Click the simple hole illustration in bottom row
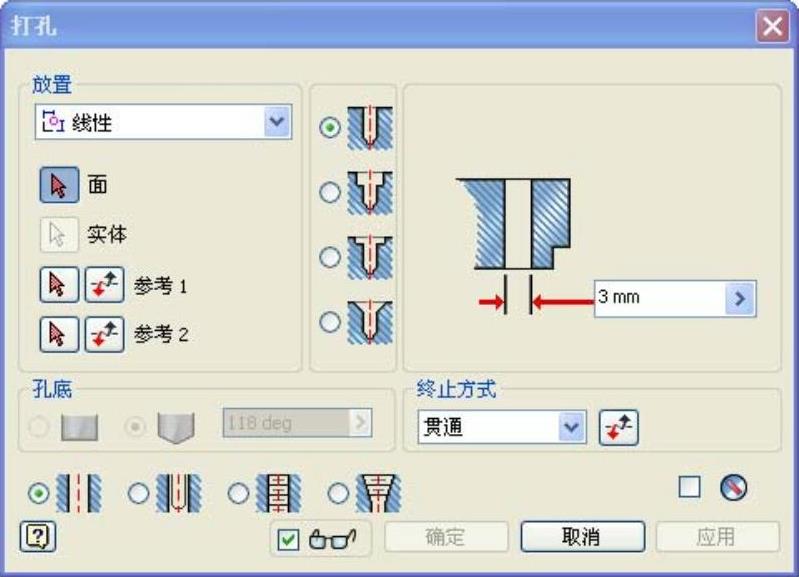This screenshot has width=799, height=577. pos(78,493)
